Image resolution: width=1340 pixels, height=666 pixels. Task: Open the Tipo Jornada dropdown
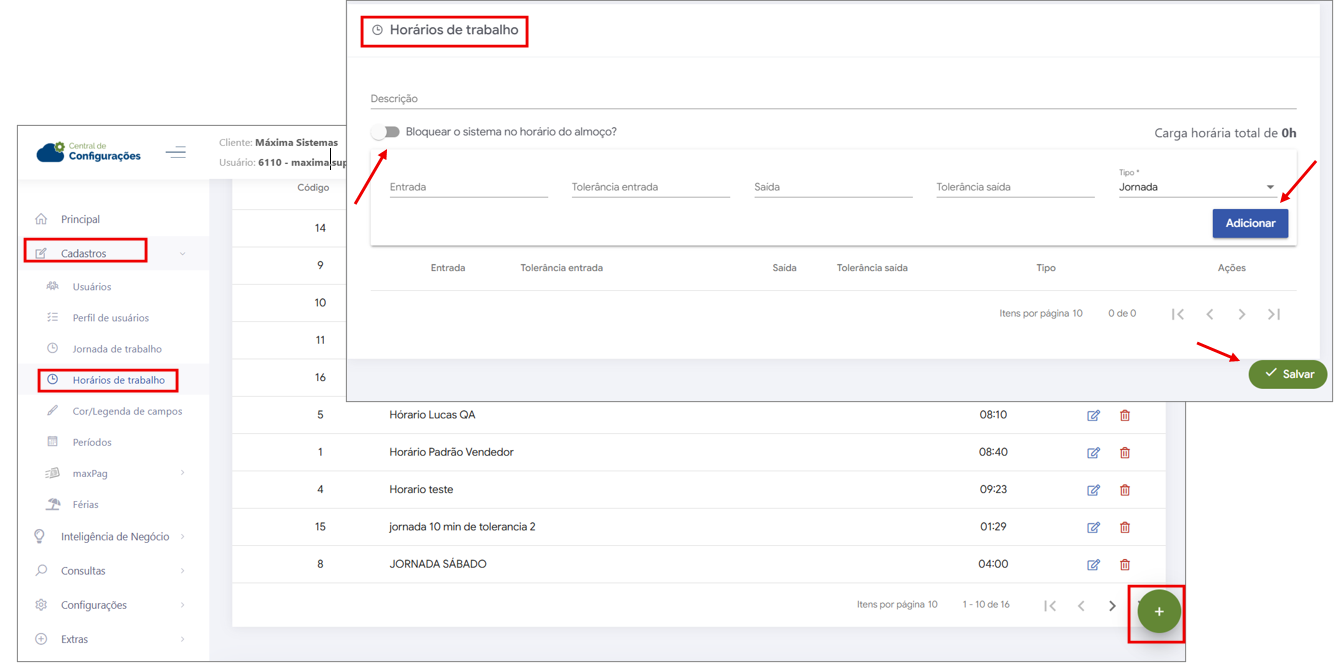(x=1196, y=187)
